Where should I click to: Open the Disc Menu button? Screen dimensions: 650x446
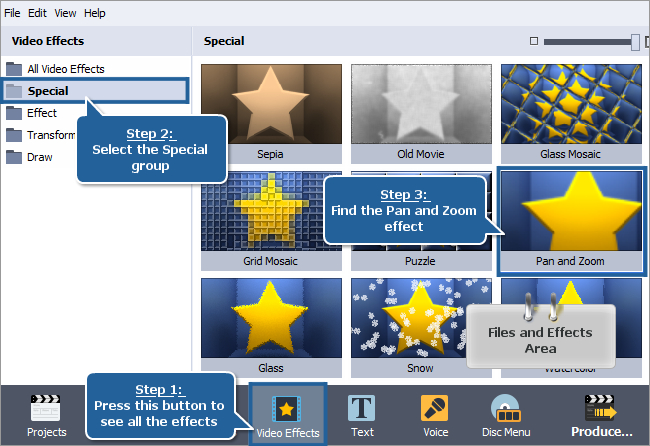click(x=506, y=416)
